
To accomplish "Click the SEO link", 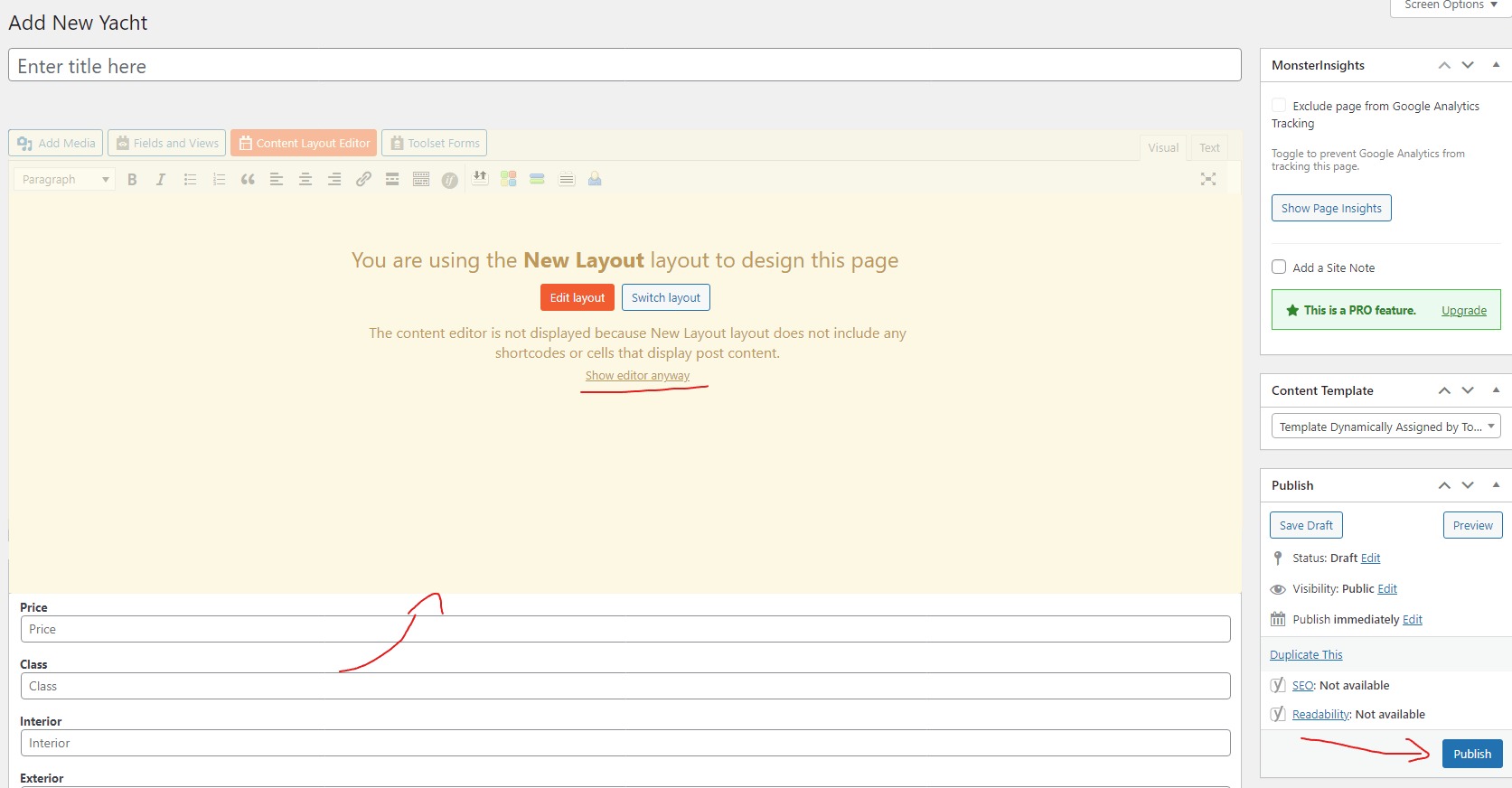I will tap(1302, 685).
